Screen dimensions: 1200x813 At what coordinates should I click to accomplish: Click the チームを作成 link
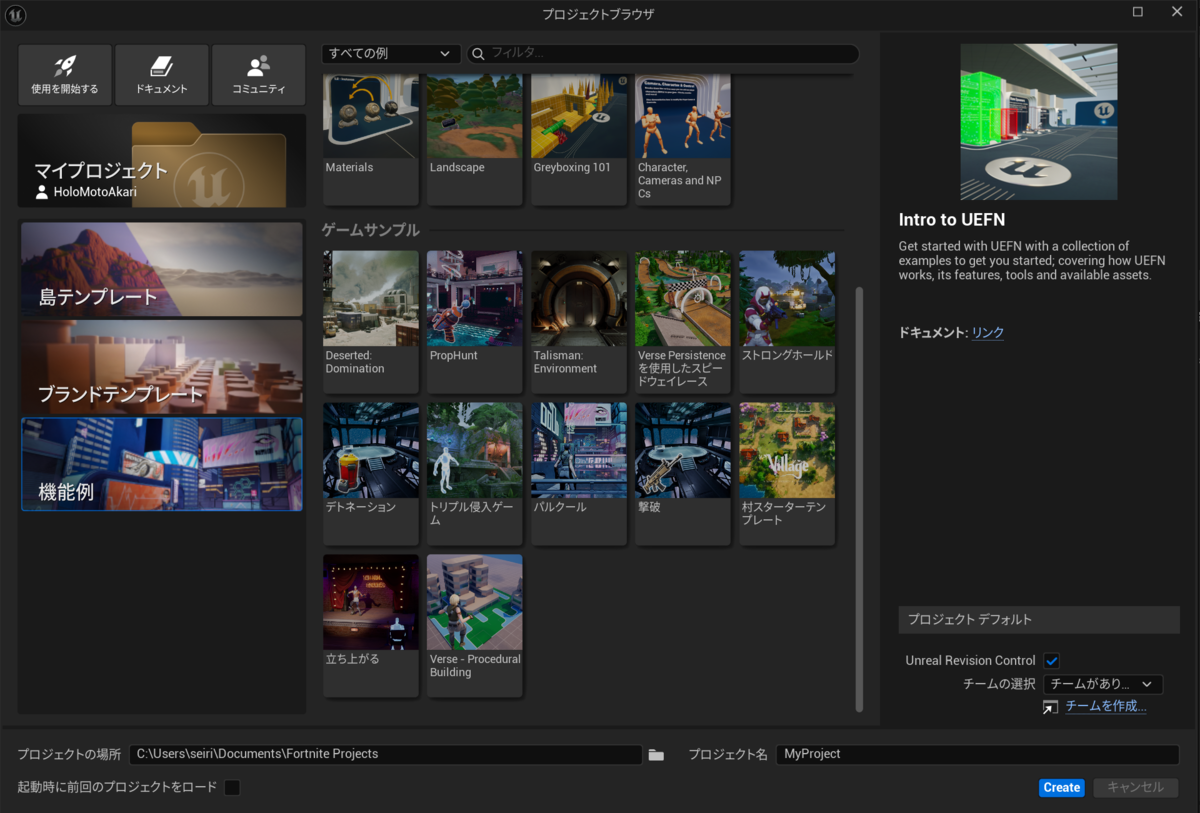point(1106,707)
